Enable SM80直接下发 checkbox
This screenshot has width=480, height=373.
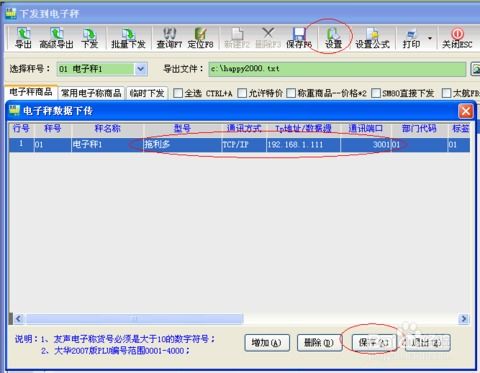tap(376, 93)
